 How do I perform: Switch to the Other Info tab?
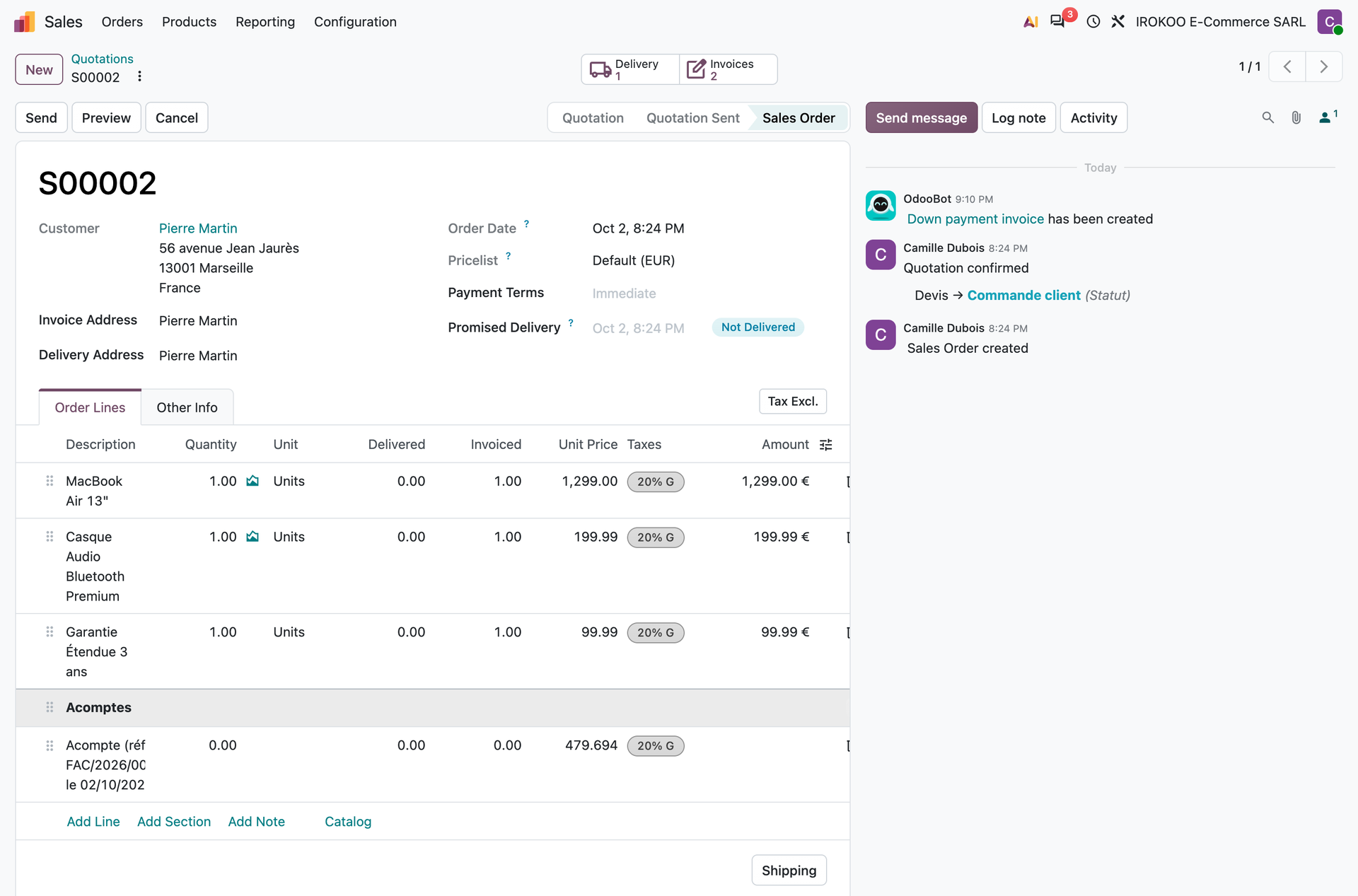point(187,407)
